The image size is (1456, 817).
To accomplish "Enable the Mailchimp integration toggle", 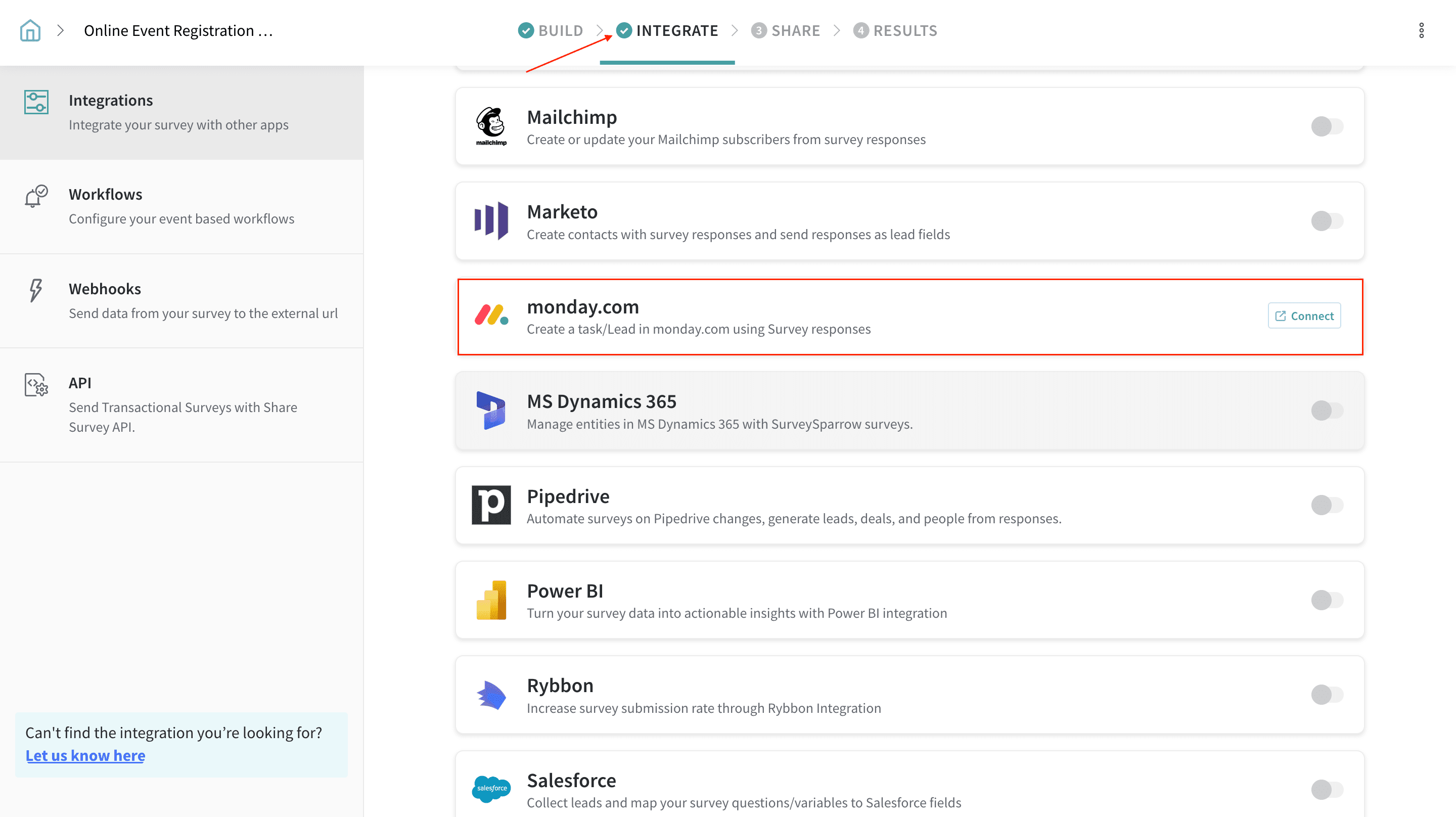I will click(1327, 126).
